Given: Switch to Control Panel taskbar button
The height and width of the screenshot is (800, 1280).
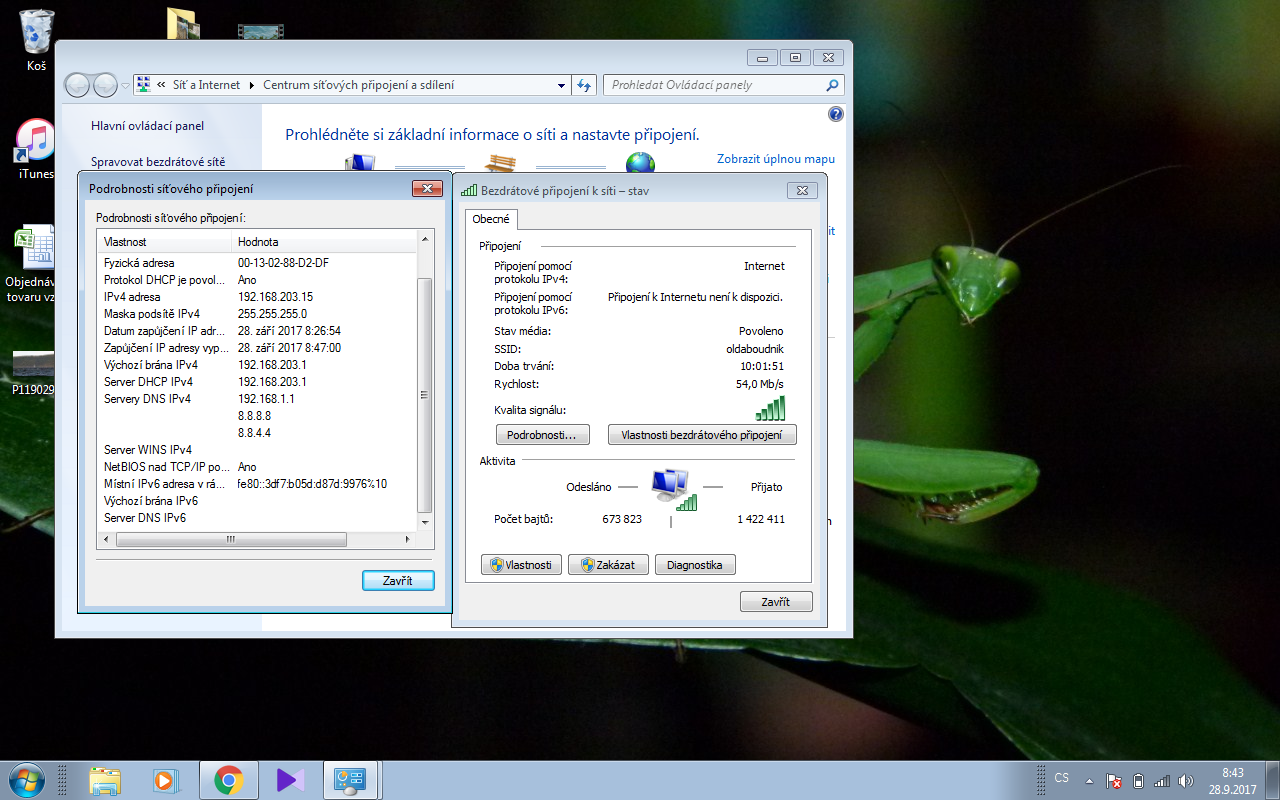Looking at the screenshot, I should tap(351, 780).
